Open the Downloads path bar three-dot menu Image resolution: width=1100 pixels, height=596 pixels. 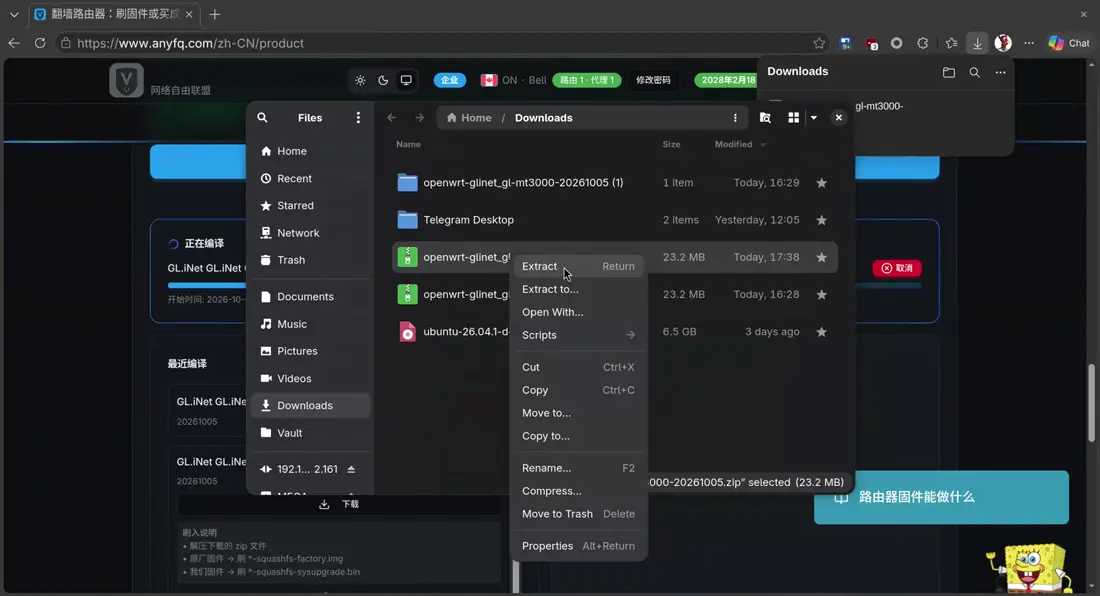click(735, 118)
